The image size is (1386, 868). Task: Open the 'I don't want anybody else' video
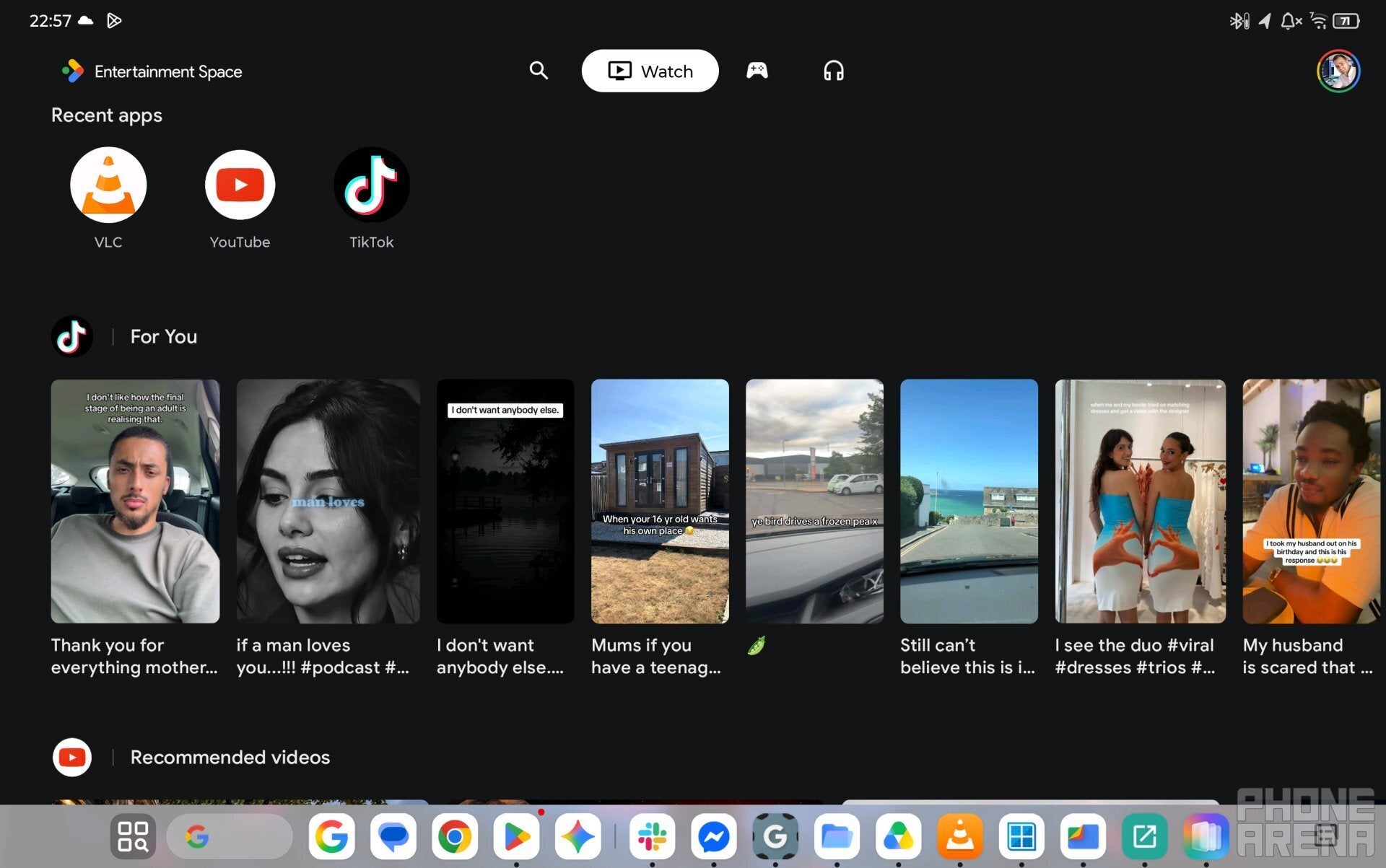coord(505,501)
